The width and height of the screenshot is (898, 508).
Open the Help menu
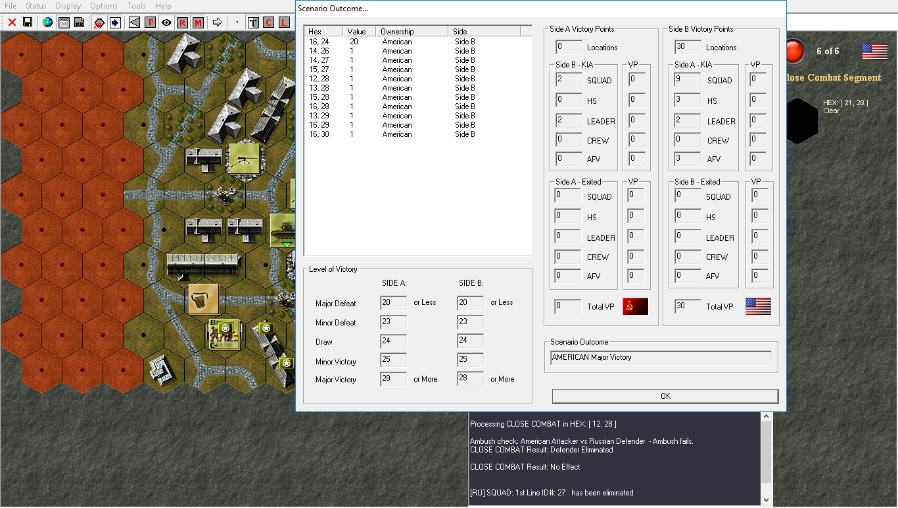coord(163,6)
